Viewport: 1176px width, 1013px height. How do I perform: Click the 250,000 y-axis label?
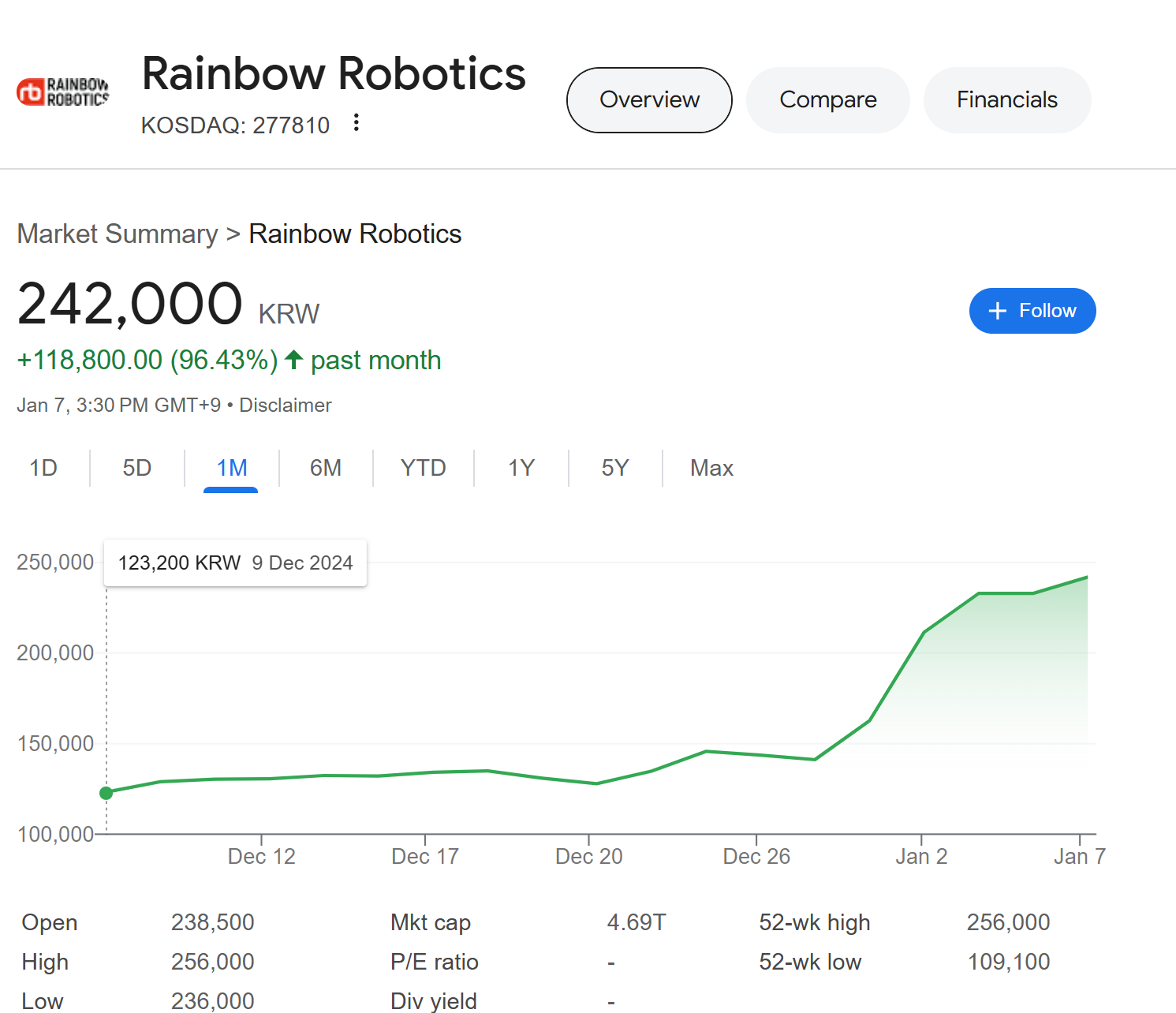[x=55, y=563]
